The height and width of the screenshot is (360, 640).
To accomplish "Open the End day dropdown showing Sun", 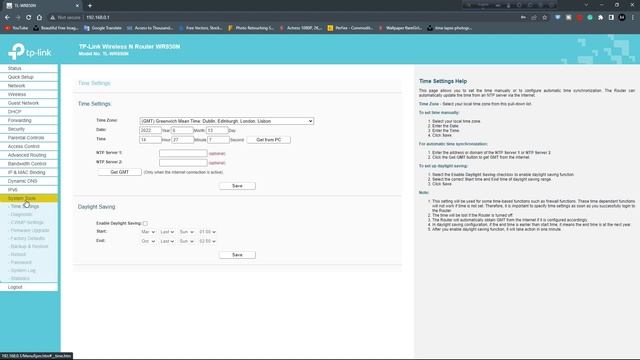I will point(187,241).
